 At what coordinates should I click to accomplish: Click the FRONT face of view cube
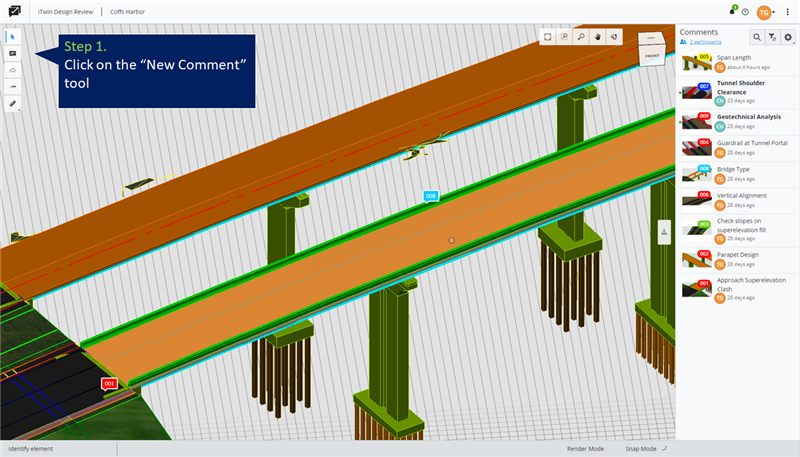652,56
